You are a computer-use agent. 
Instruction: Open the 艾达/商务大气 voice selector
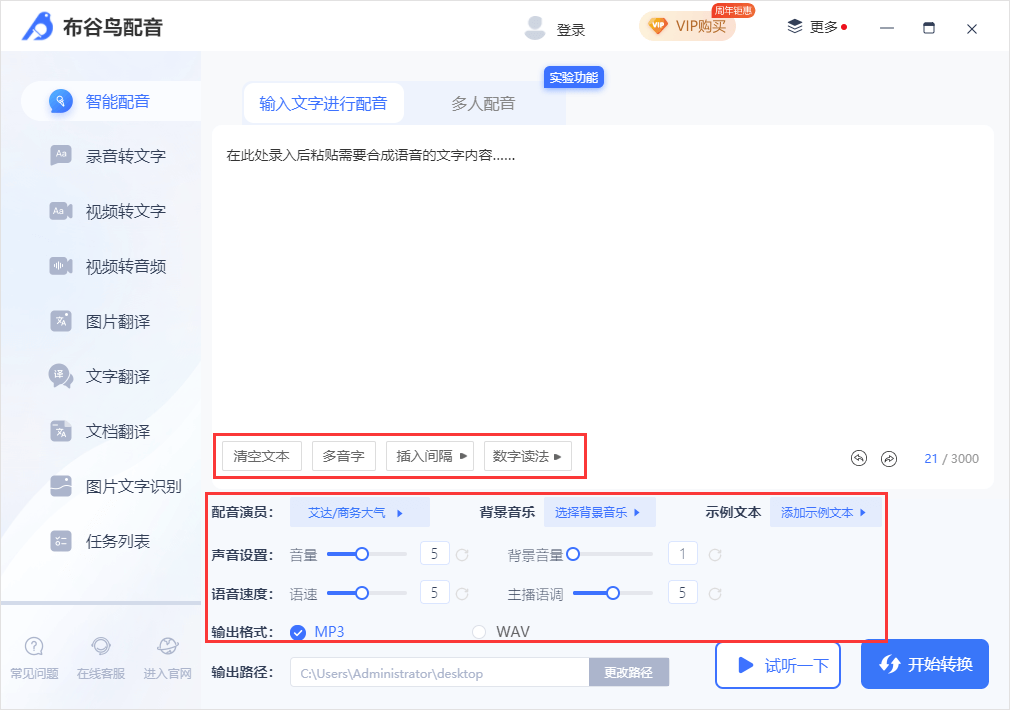click(360, 511)
